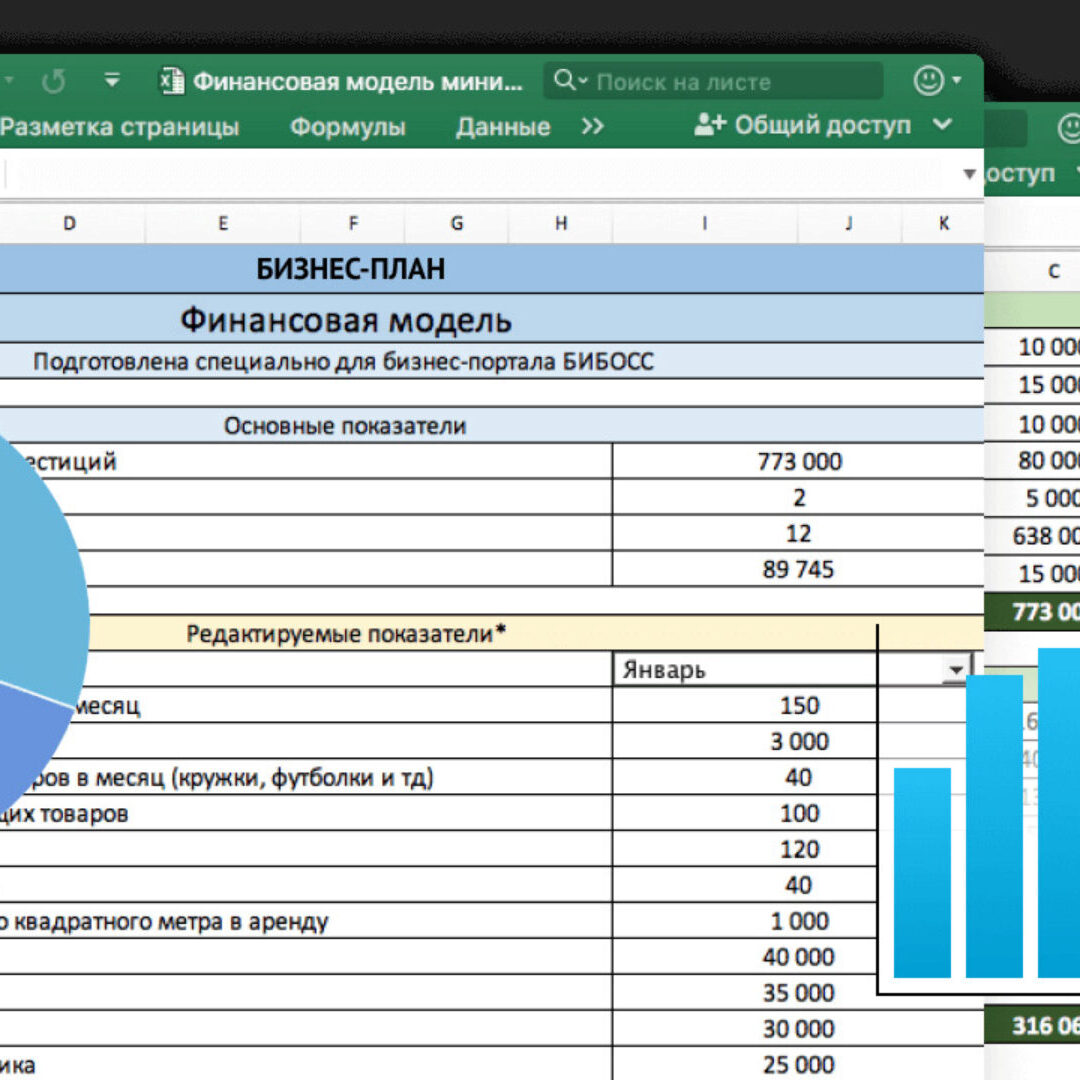Select the column I header
The image size is (1080, 1080).
coord(704,224)
